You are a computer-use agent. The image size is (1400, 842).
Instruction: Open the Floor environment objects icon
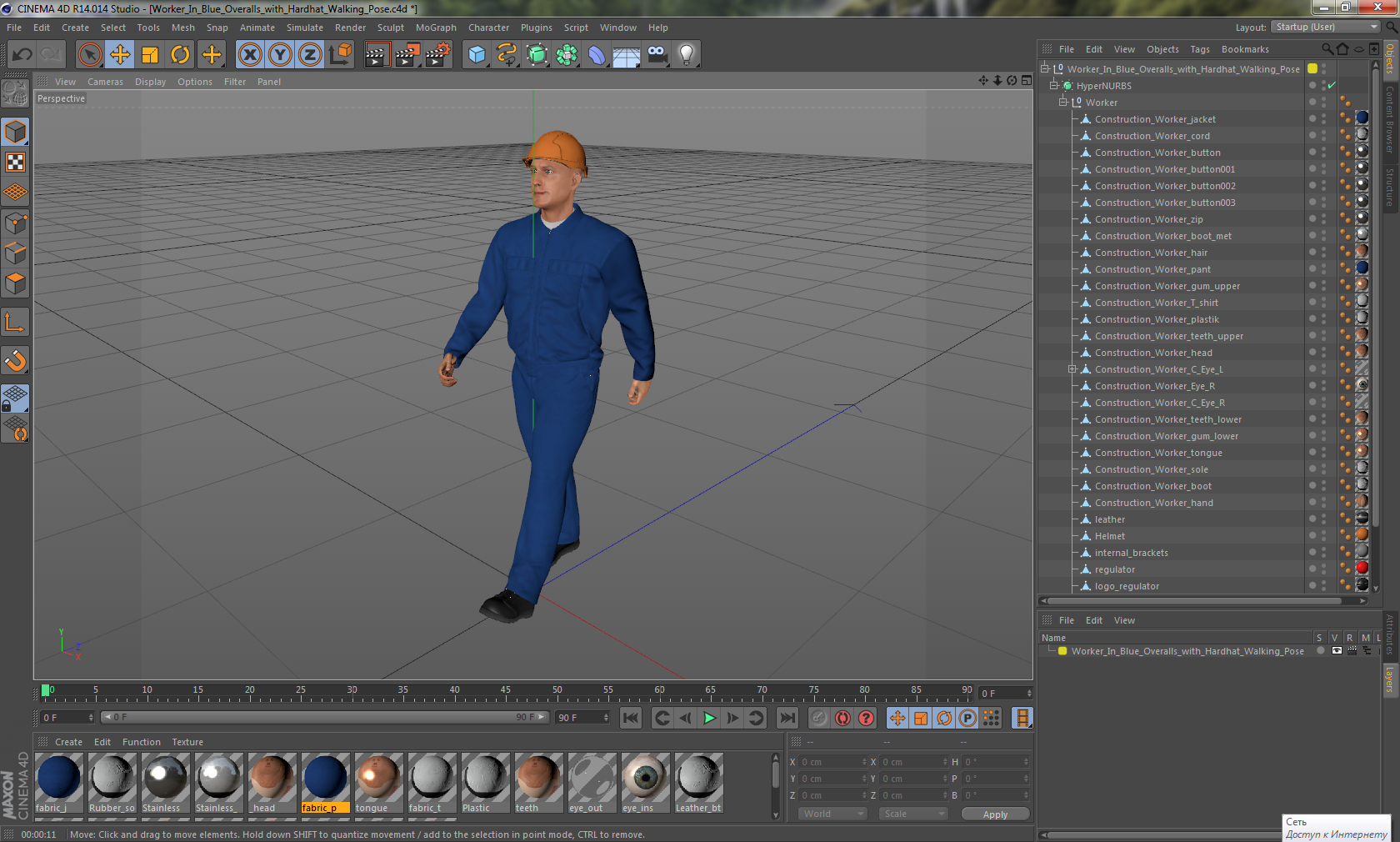click(x=627, y=55)
